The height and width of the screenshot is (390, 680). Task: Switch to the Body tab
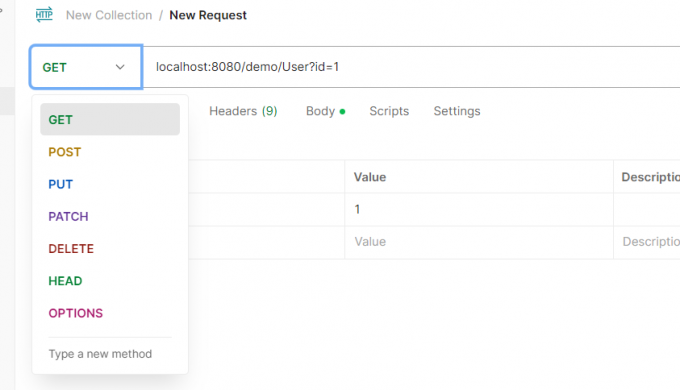tap(325, 111)
